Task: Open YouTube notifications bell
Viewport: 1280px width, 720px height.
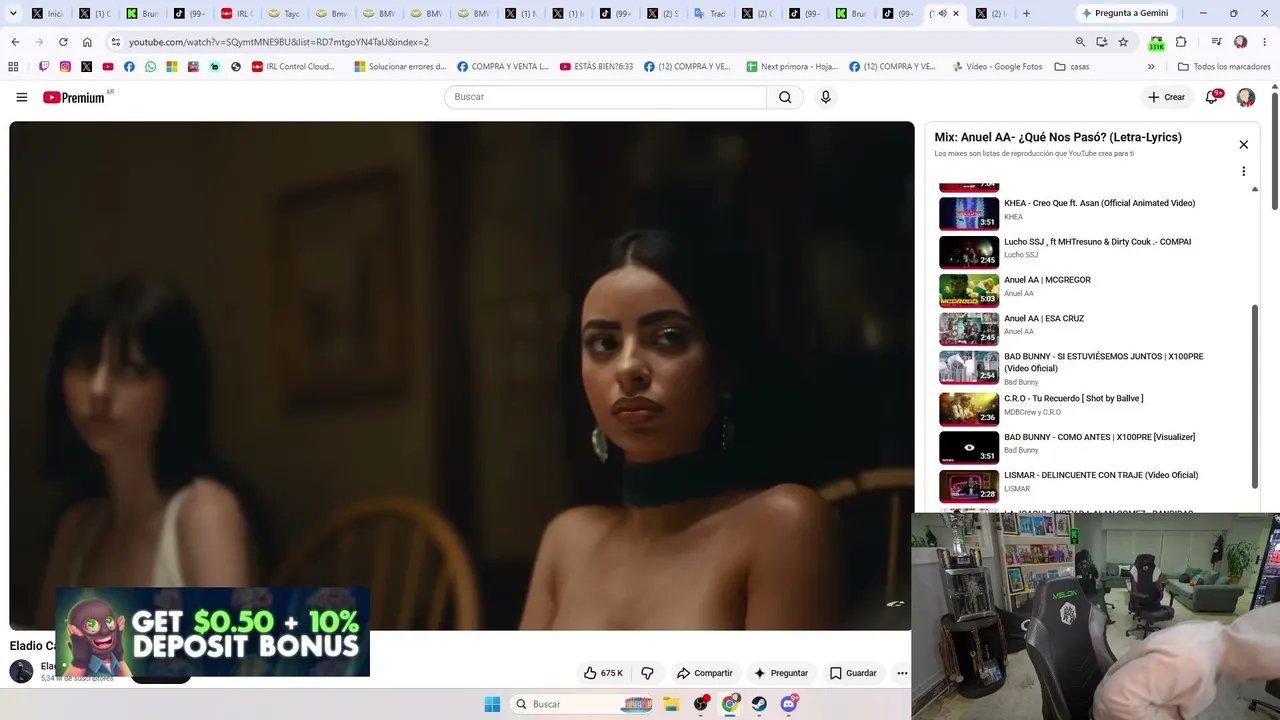Action: coord(1212,97)
